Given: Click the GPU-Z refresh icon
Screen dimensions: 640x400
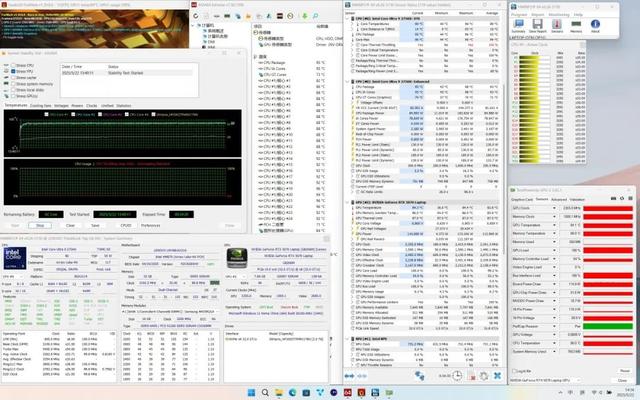Looking at the screenshot, I should pos(622,198).
